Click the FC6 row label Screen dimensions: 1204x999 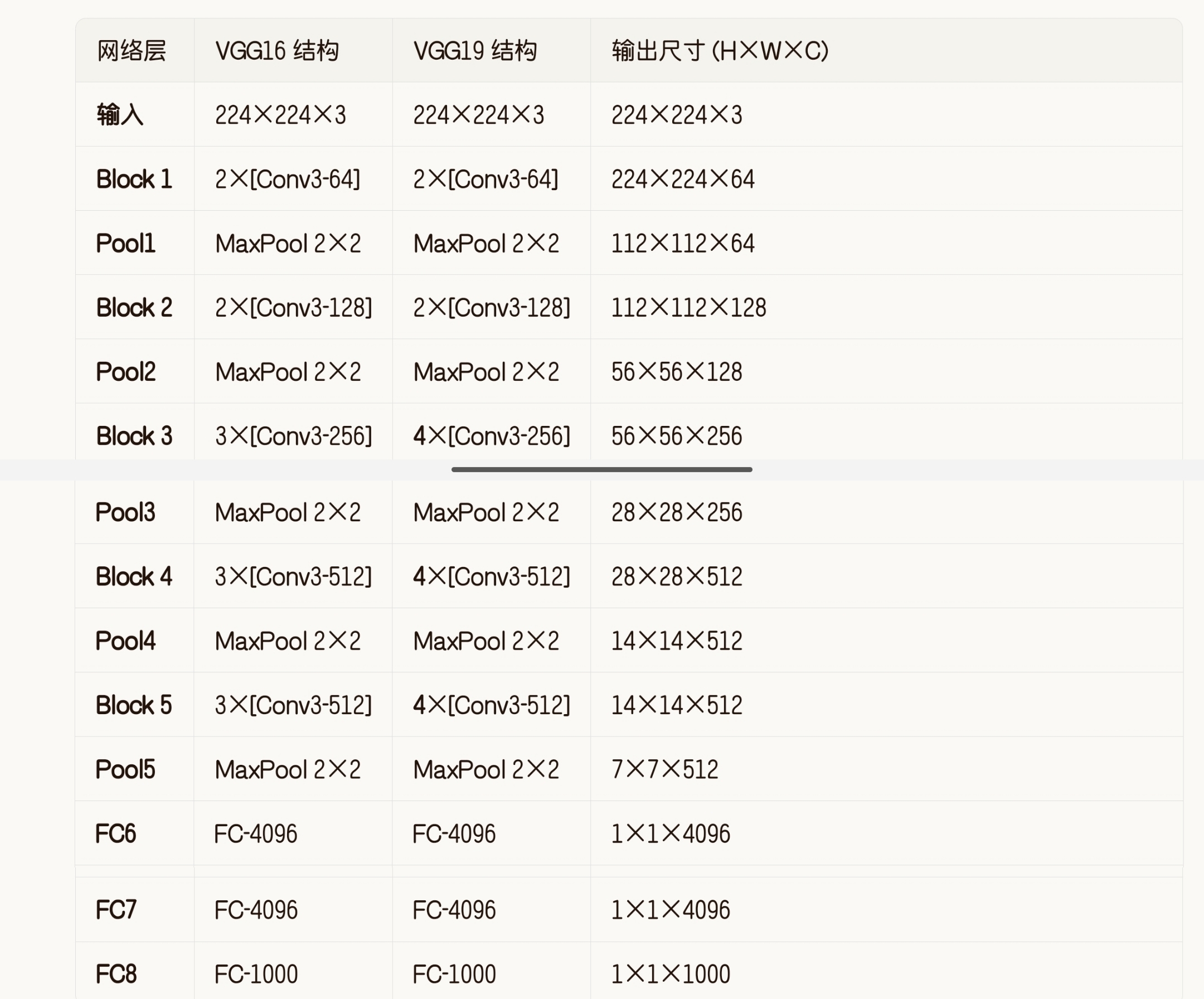[115, 833]
